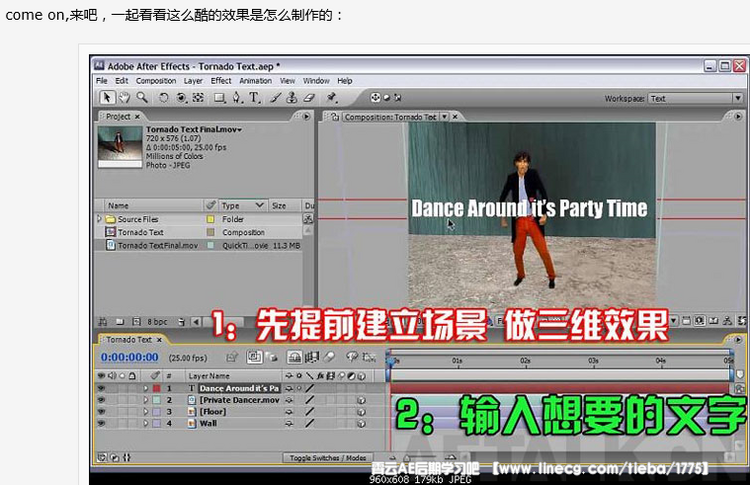The width and height of the screenshot is (750, 485).
Task: Select the Puppet Pin tool
Action: coord(331,98)
